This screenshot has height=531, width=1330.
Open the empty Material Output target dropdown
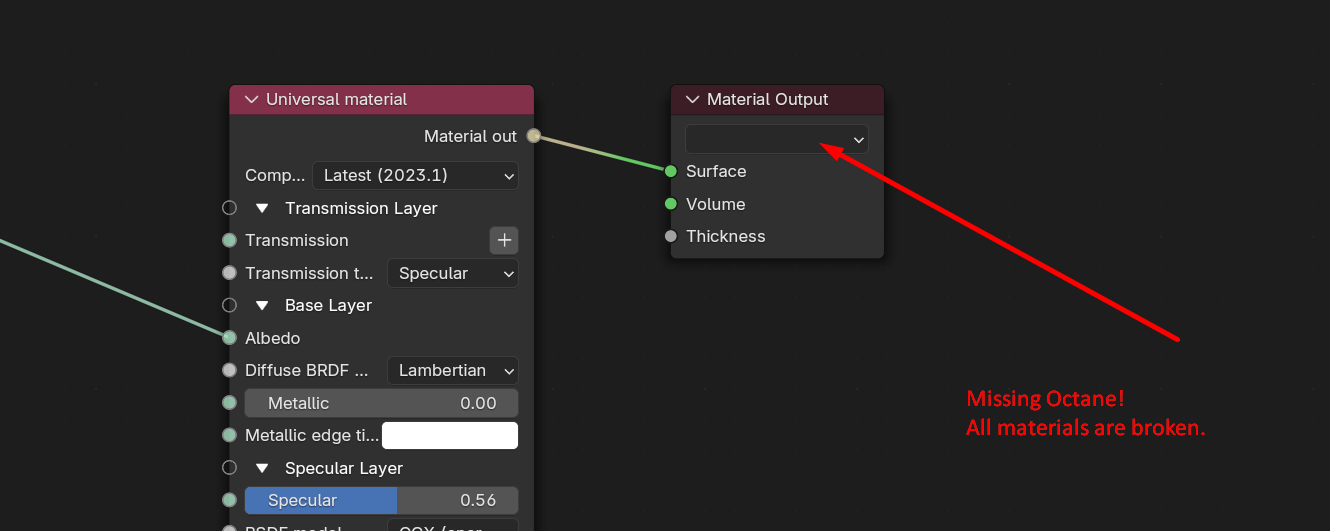(776, 139)
